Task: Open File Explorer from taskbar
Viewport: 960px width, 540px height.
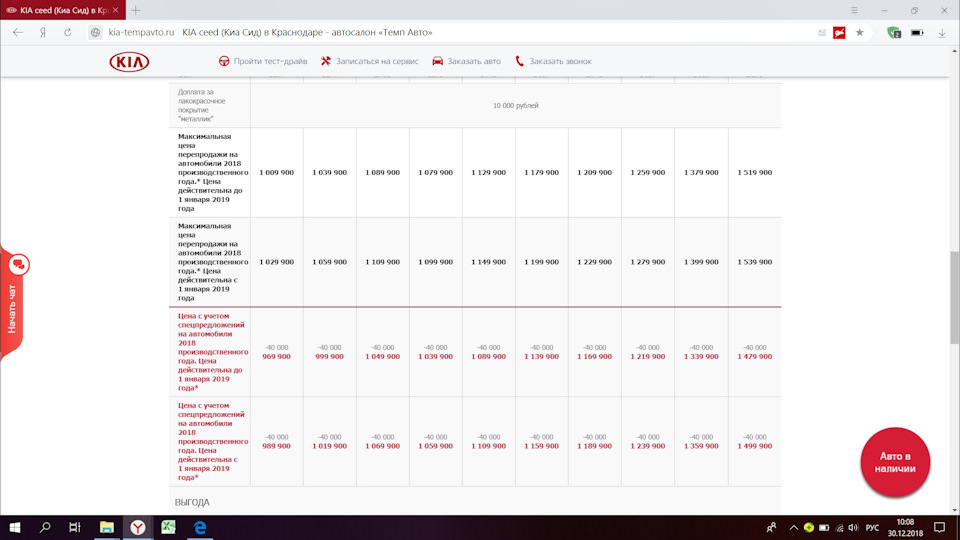Action: (x=107, y=527)
